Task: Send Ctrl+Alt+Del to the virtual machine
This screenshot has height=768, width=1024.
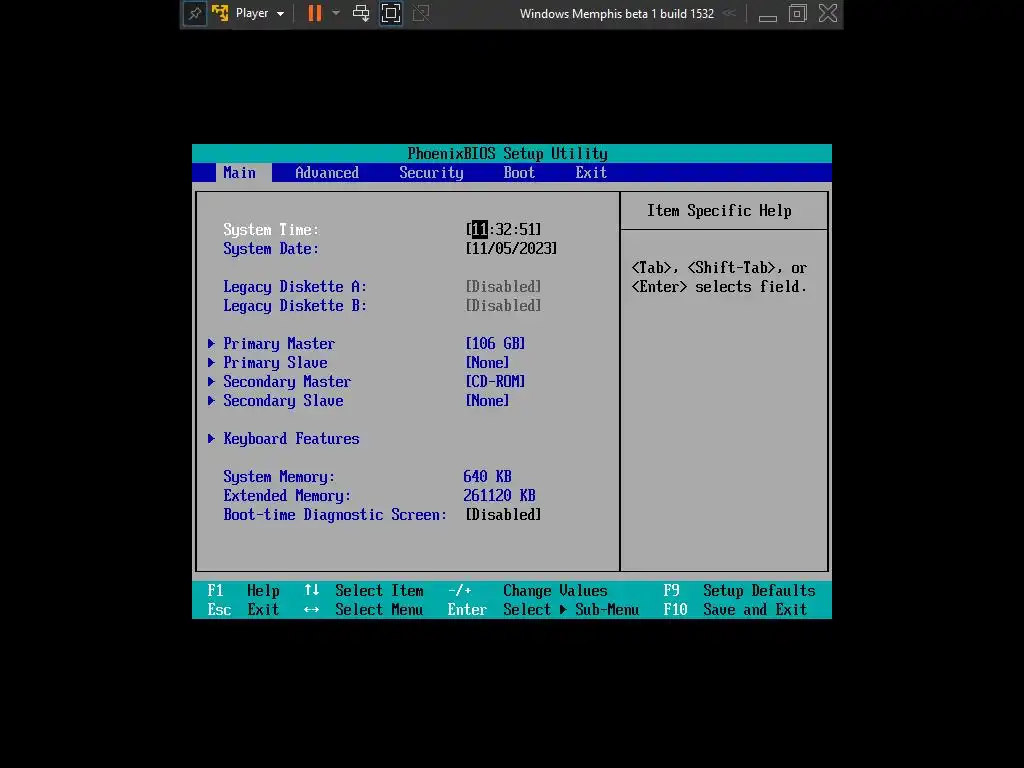Action: tap(360, 13)
